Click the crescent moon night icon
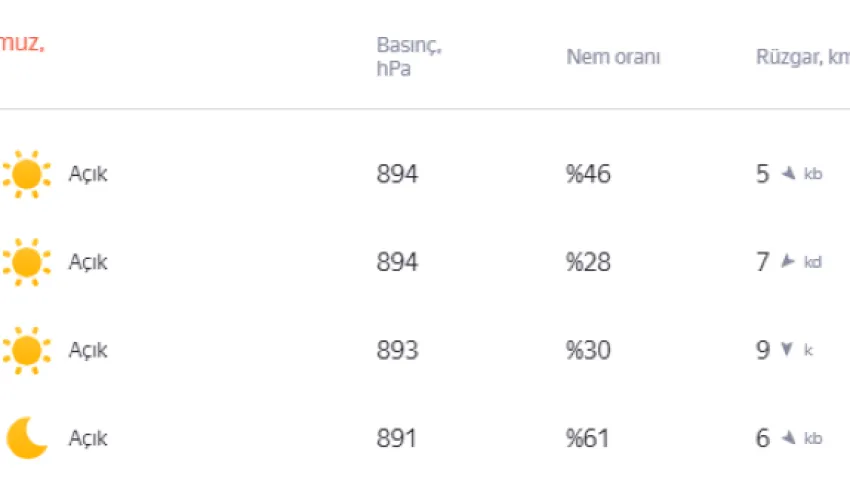This screenshot has height=478, width=850. pyautogui.click(x=27, y=438)
